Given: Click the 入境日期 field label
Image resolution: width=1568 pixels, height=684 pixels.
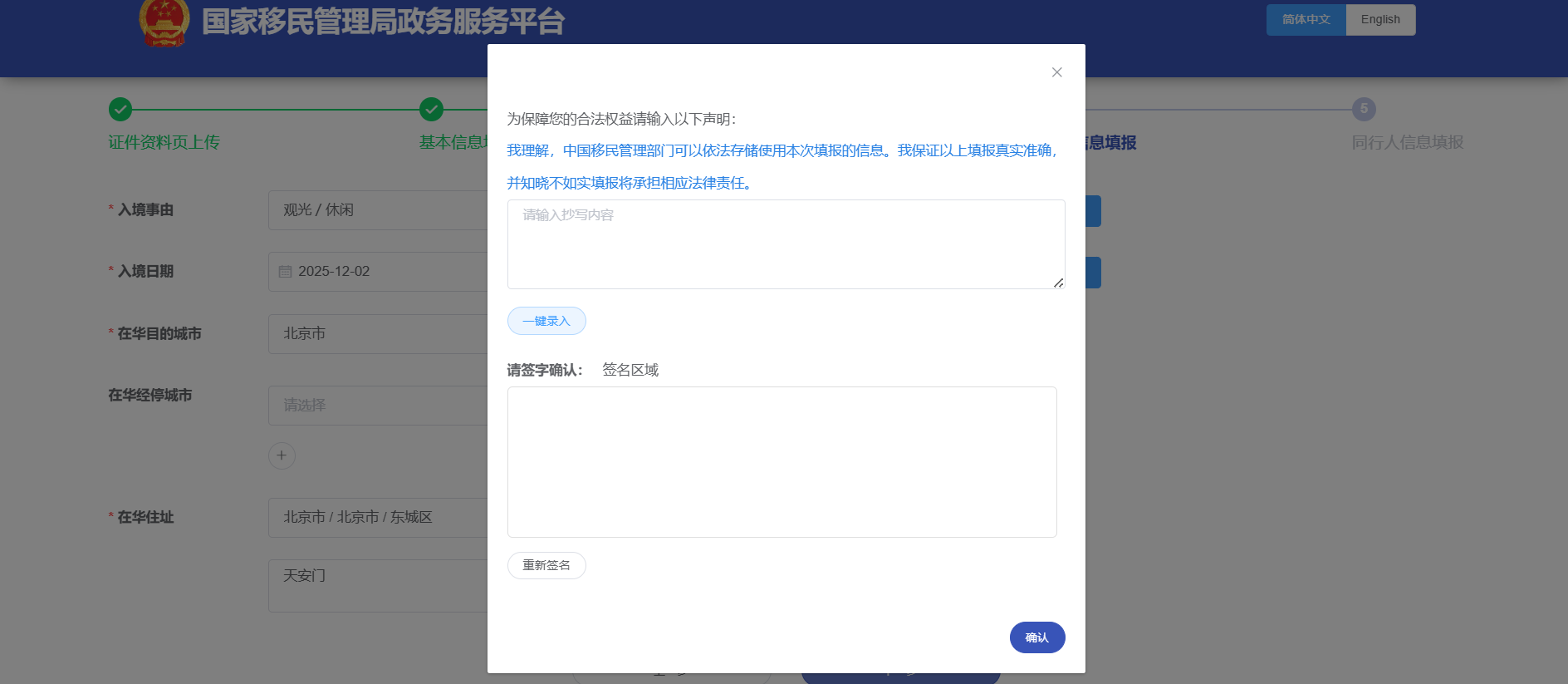Looking at the screenshot, I should click(x=145, y=271).
